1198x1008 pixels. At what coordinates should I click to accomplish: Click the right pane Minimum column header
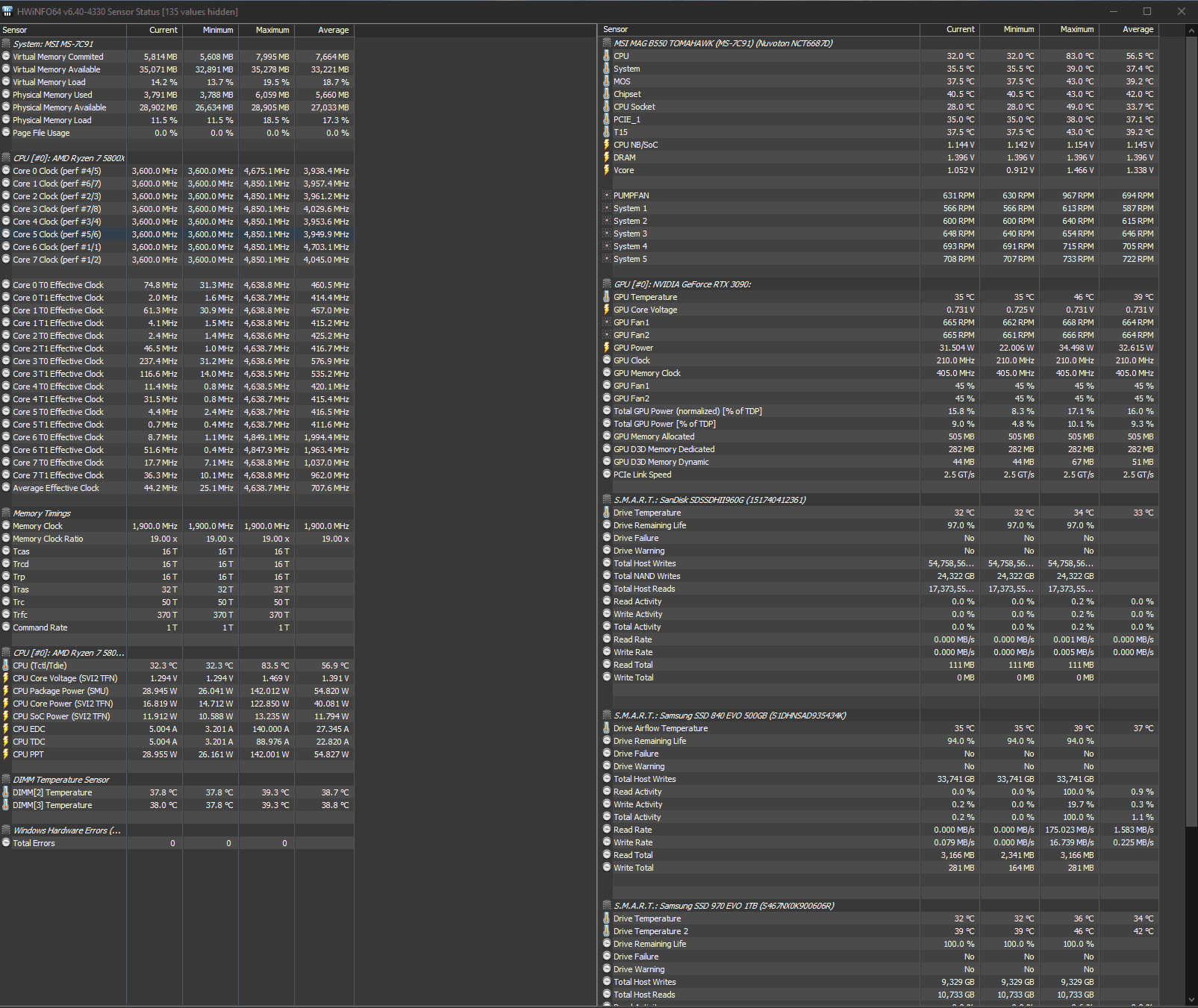click(x=1010, y=29)
